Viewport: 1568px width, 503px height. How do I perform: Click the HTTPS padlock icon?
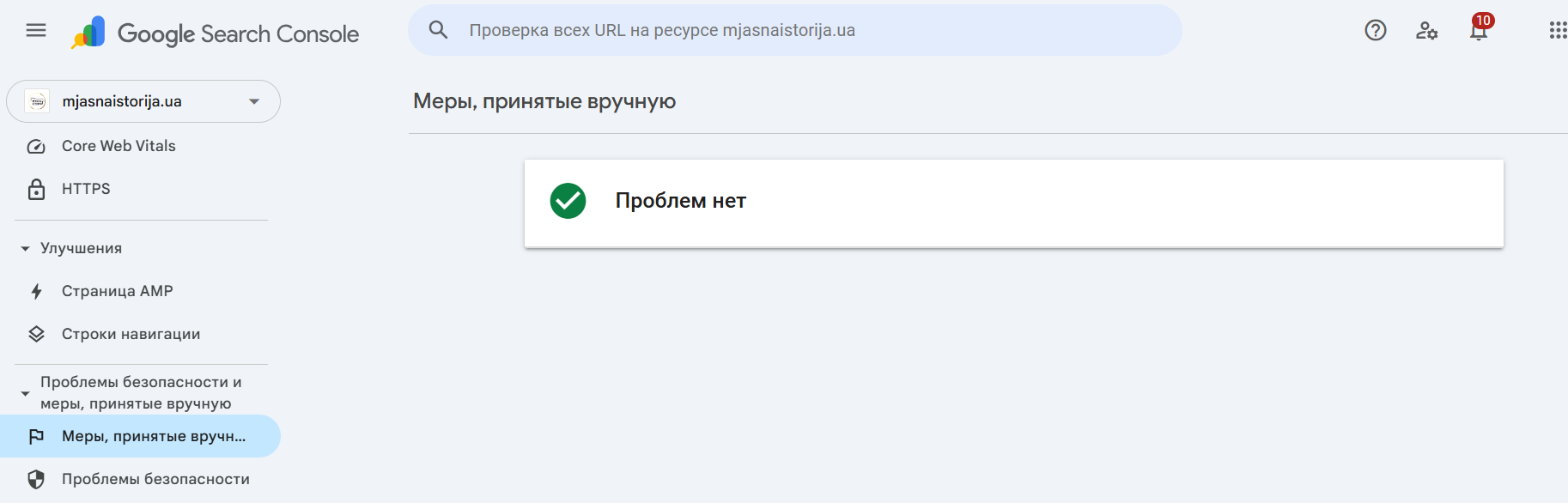point(36,189)
